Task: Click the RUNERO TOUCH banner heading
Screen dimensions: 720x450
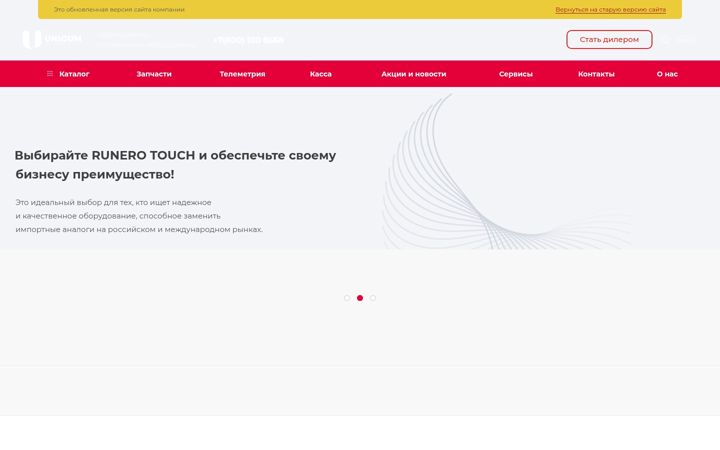Action: point(175,165)
